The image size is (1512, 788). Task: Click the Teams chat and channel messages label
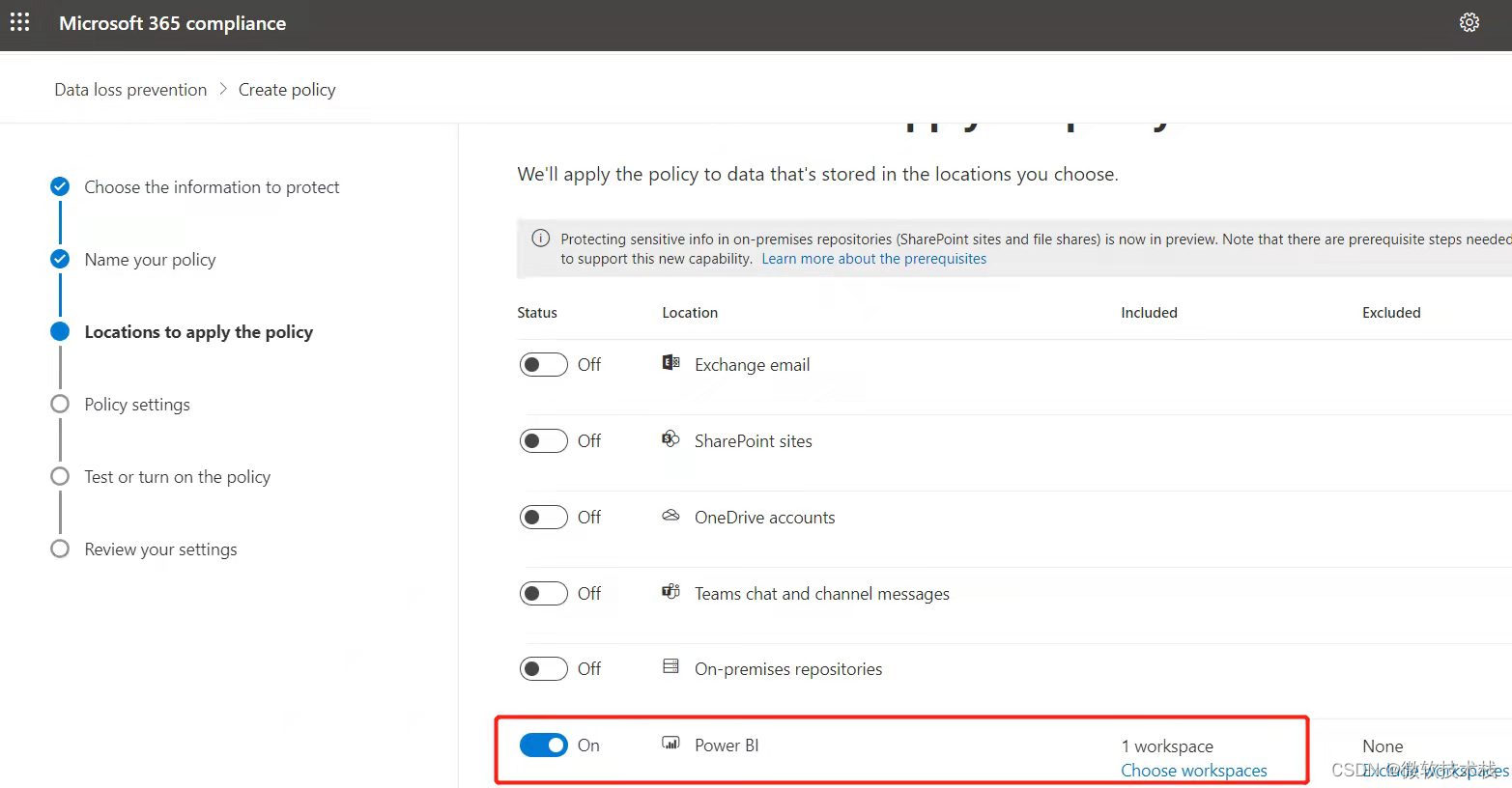(822, 594)
